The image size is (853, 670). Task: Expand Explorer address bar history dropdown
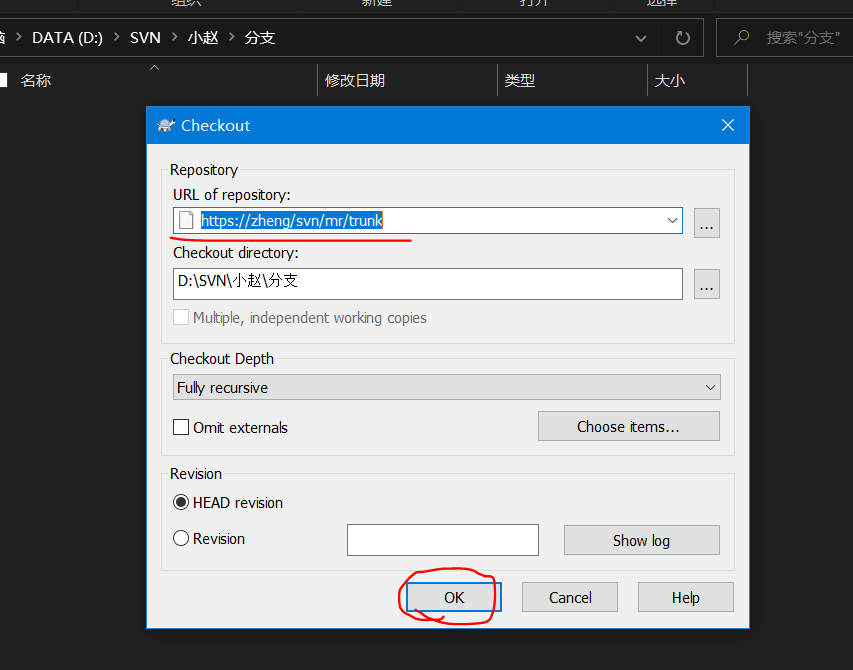(641, 38)
